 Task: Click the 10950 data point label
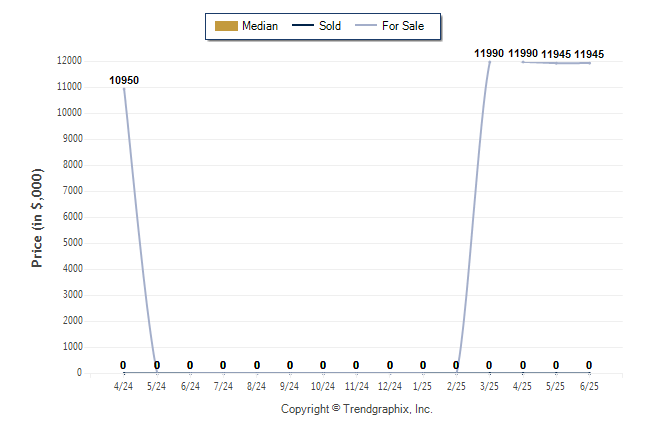[124, 80]
